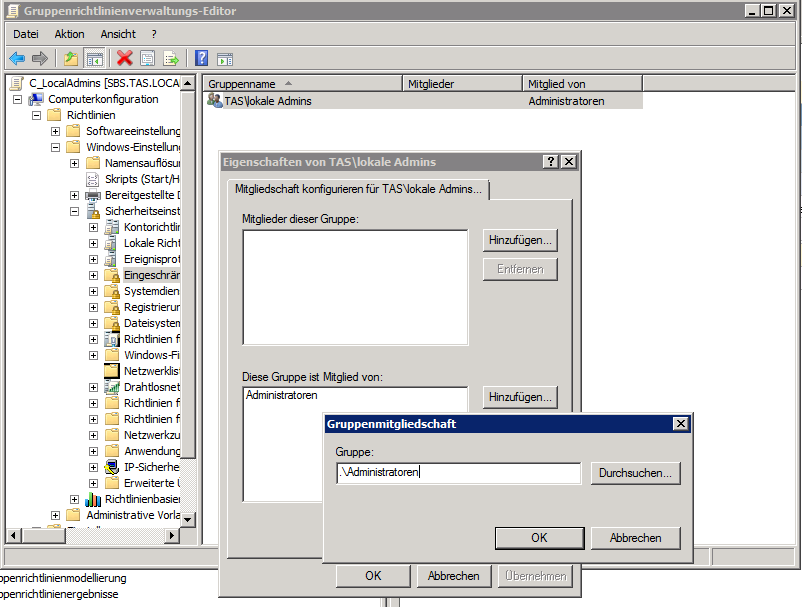Click the TAS\lokale Admins group icon
802x607 pixels.
[x=214, y=101]
